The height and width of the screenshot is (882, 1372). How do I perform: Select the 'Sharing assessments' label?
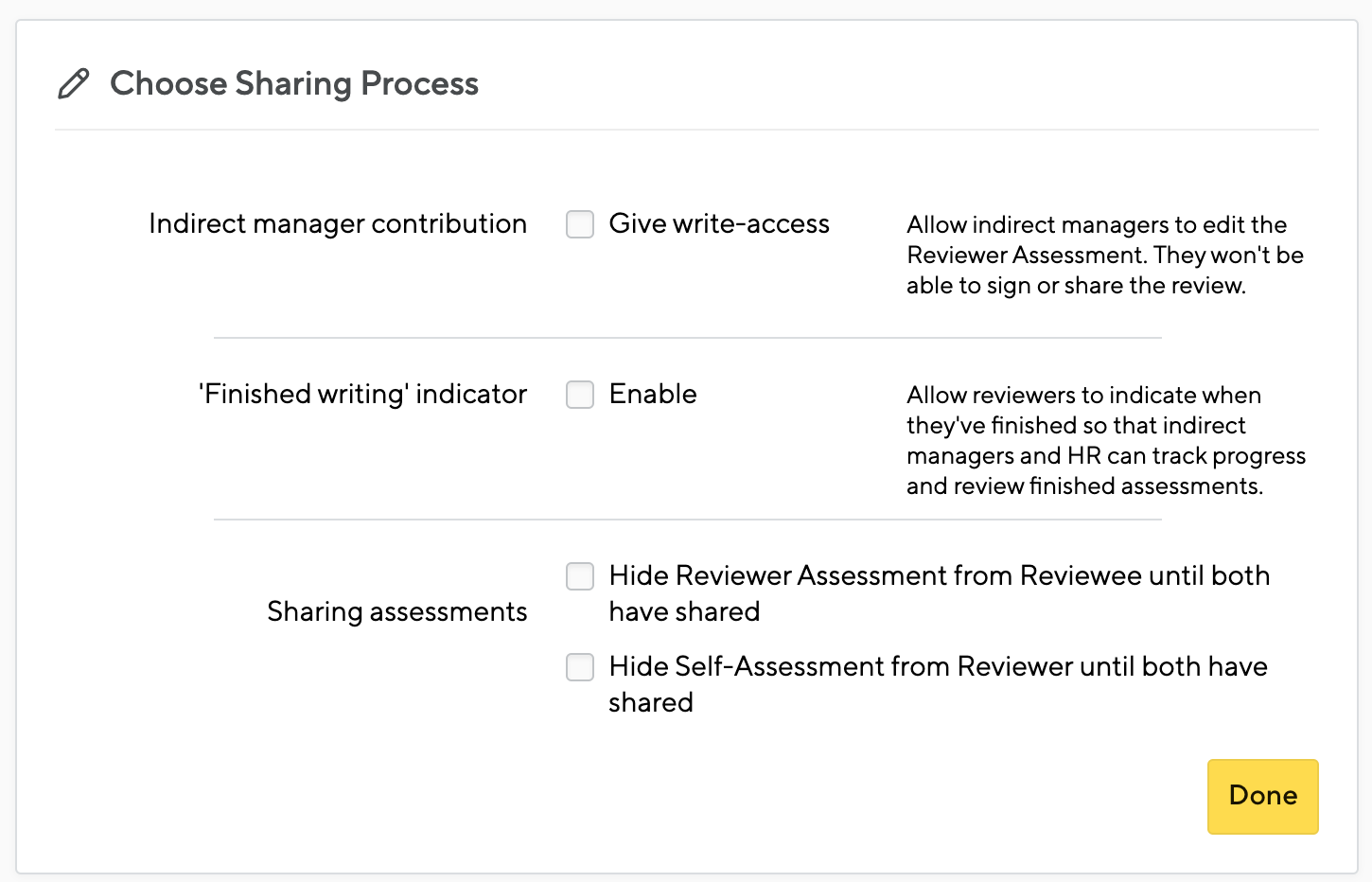coord(396,611)
